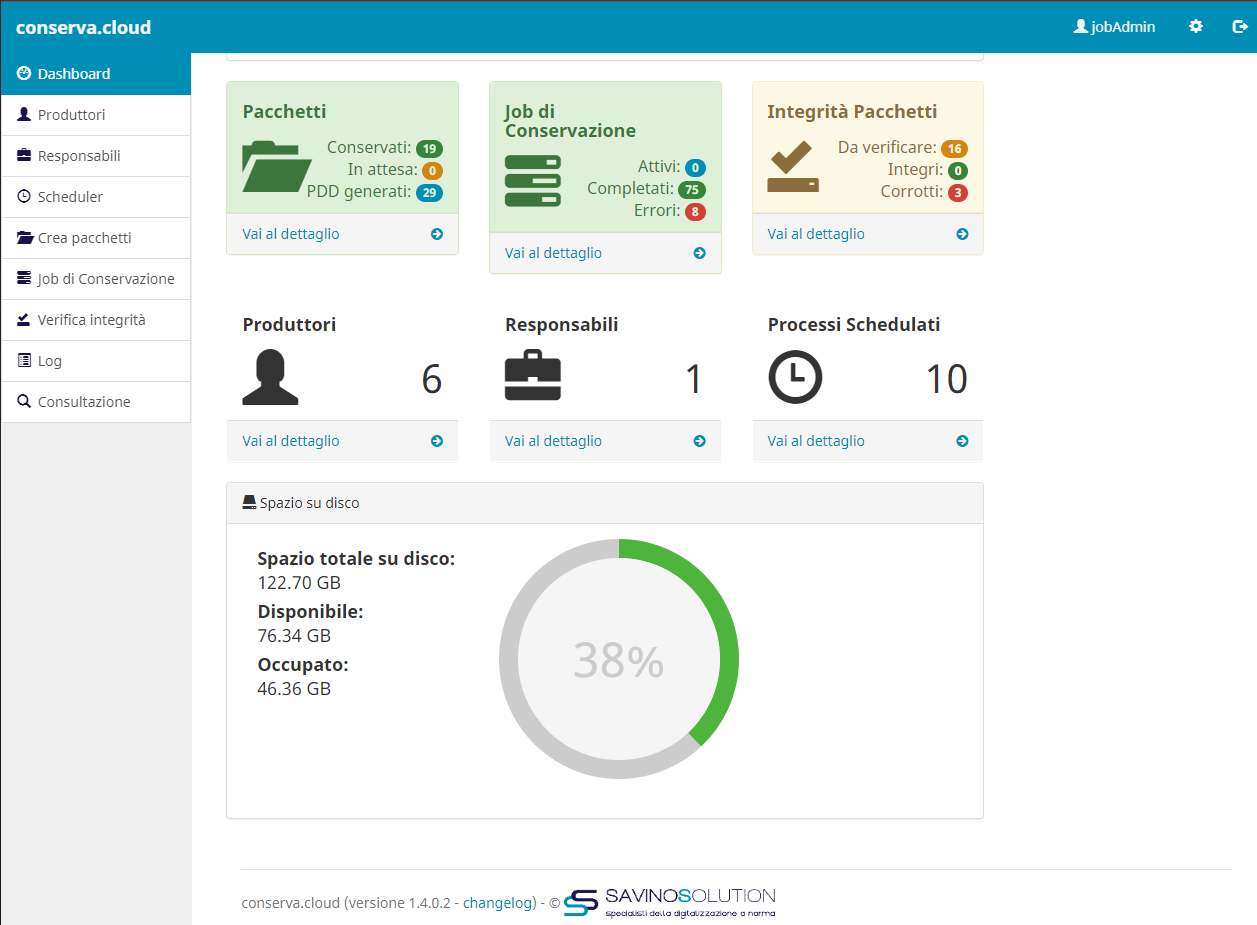Screen dimensions: 1257x925
Task: Open jobAdmin user menu
Action: [1114, 27]
